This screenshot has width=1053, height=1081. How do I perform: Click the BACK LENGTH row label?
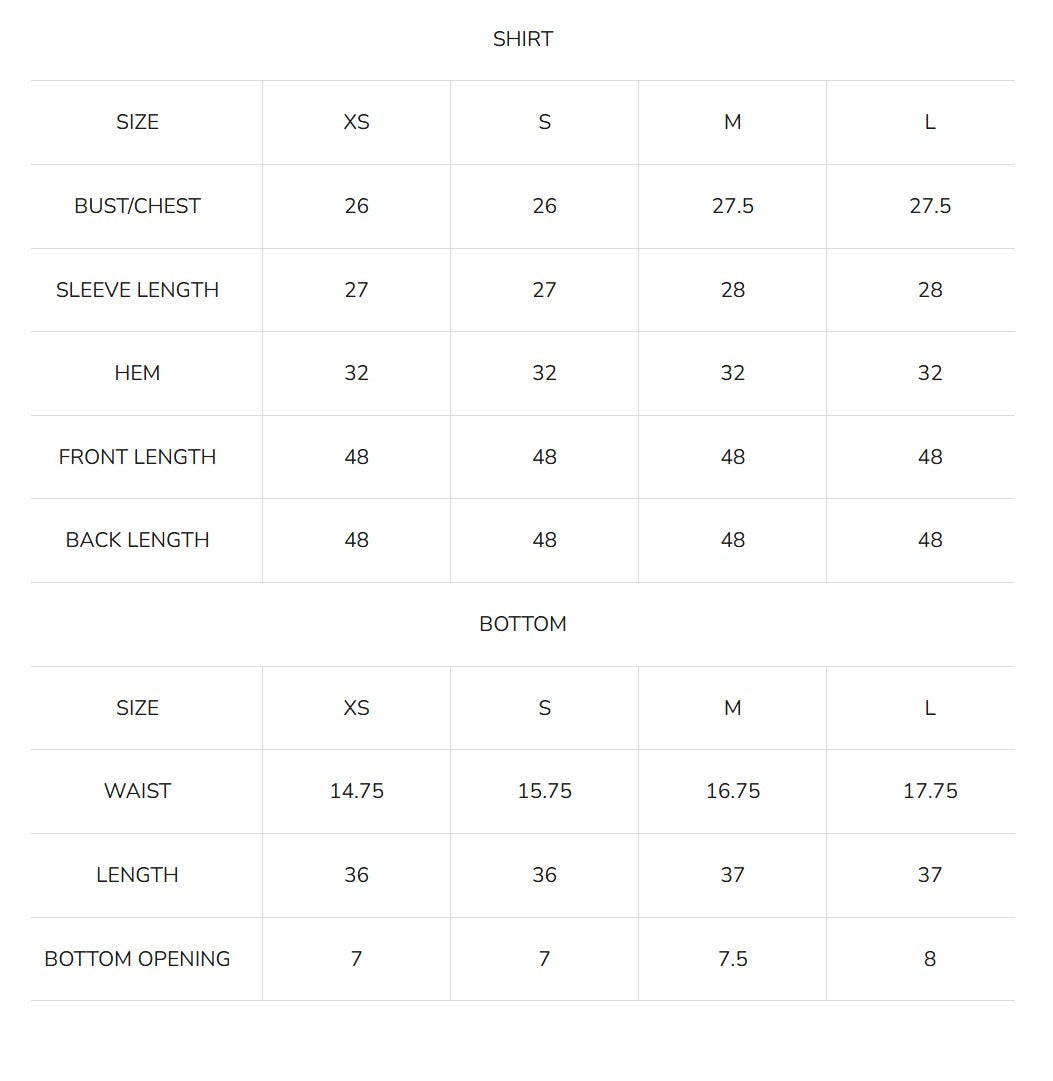[137, 540]
